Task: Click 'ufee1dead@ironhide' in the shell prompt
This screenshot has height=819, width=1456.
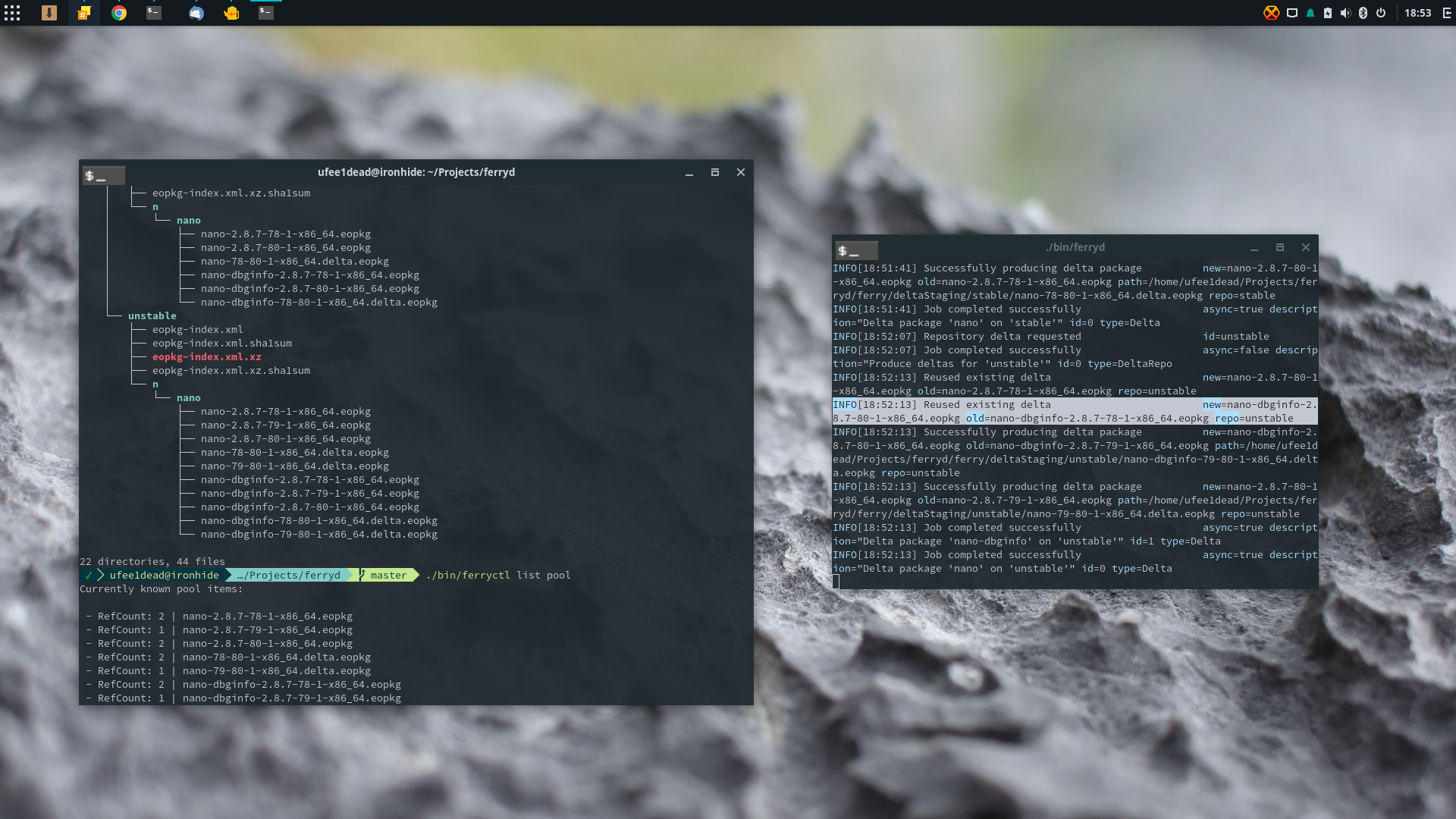Action: click(x=164, y=576)
